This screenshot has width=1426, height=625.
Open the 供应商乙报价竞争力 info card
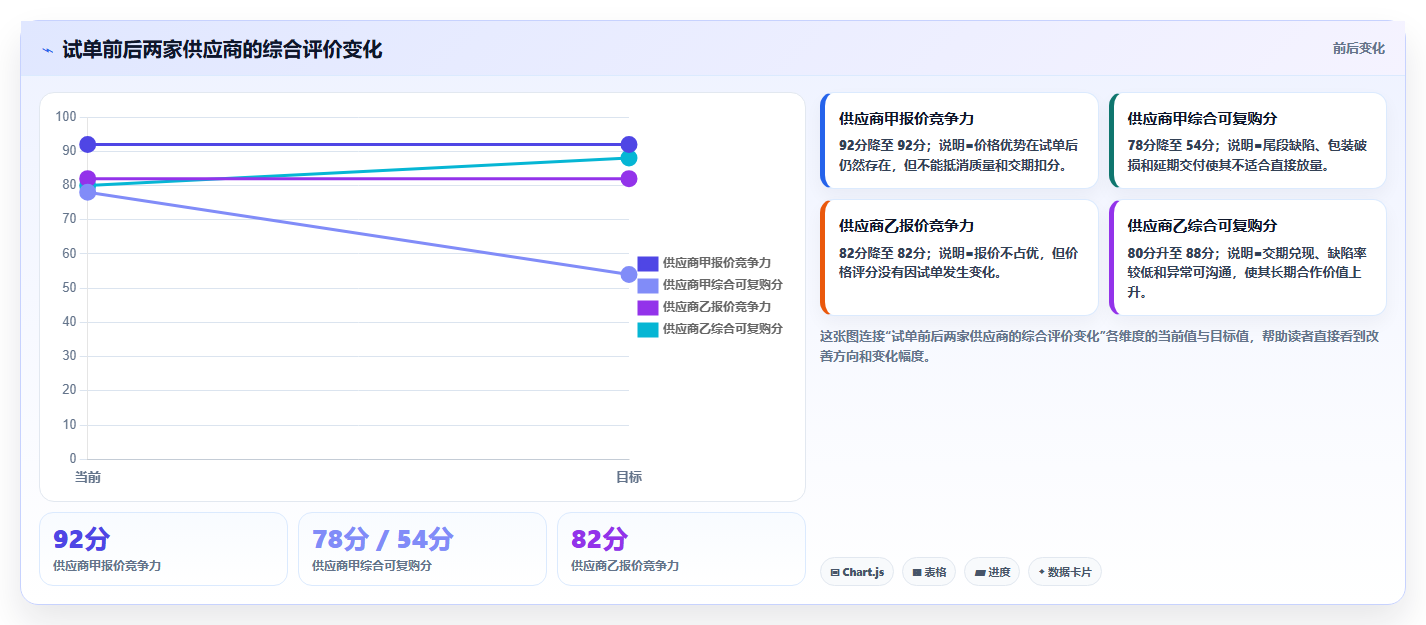959,258
